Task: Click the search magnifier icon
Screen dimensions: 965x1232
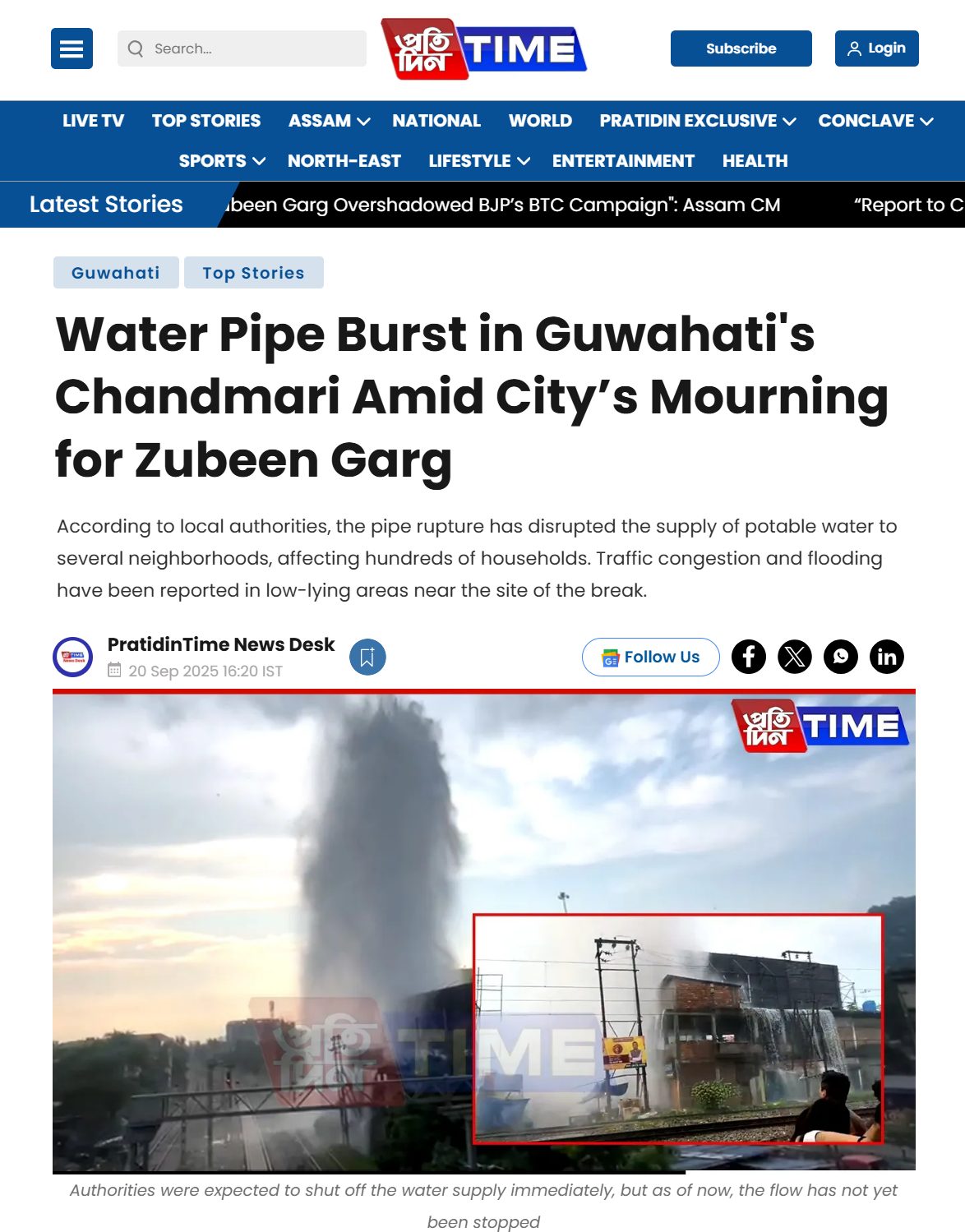Action: pos(136,48)
